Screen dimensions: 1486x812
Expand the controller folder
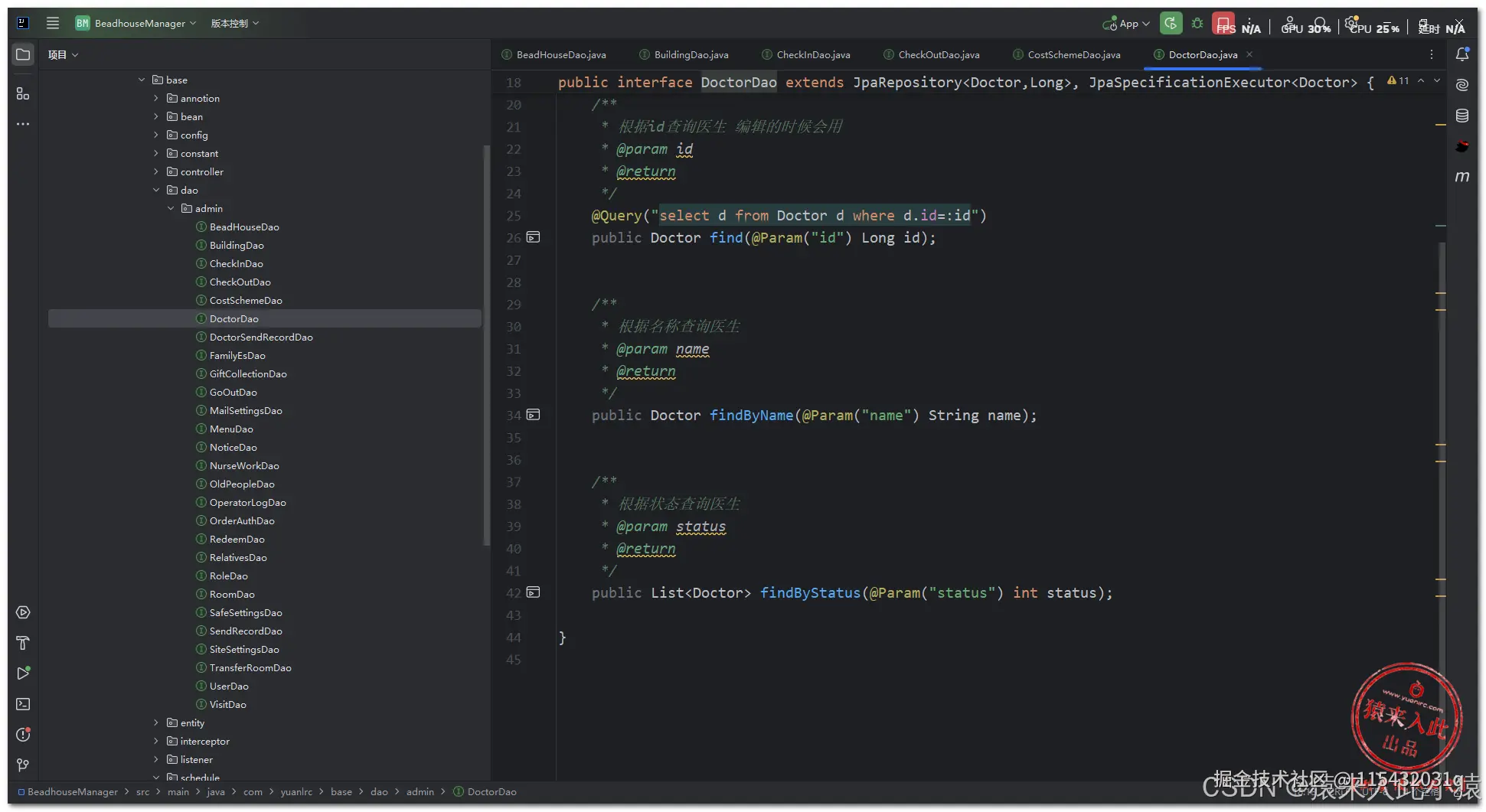coord(156,171)
